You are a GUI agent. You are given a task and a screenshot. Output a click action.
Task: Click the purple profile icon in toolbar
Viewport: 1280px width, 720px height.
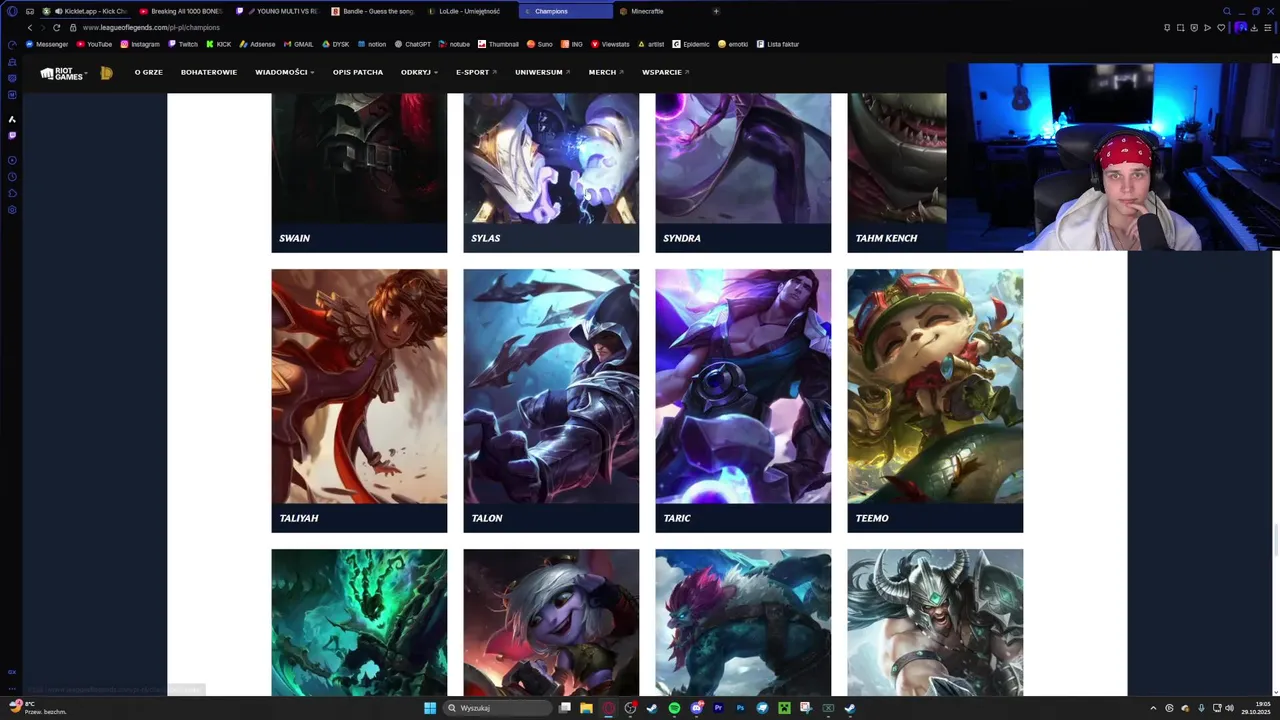pos(1241,27)
